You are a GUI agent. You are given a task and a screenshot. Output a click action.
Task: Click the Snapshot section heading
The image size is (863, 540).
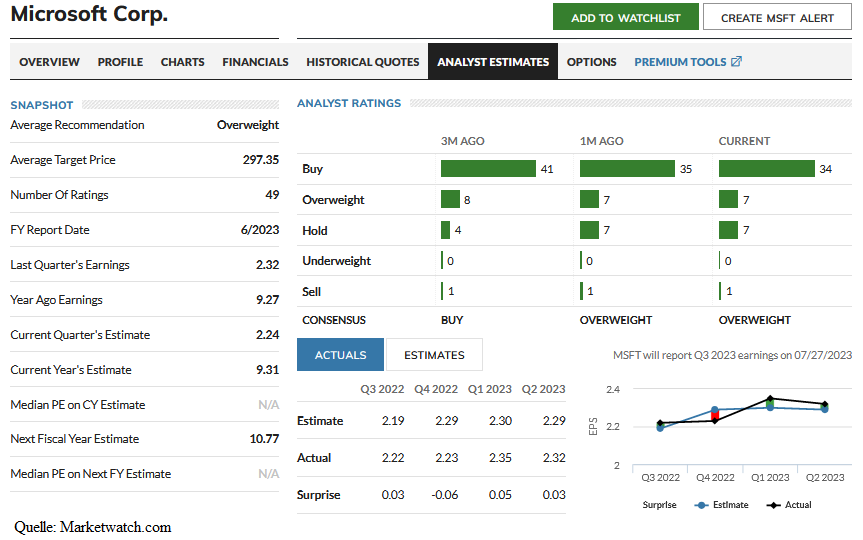click(42, 105)
